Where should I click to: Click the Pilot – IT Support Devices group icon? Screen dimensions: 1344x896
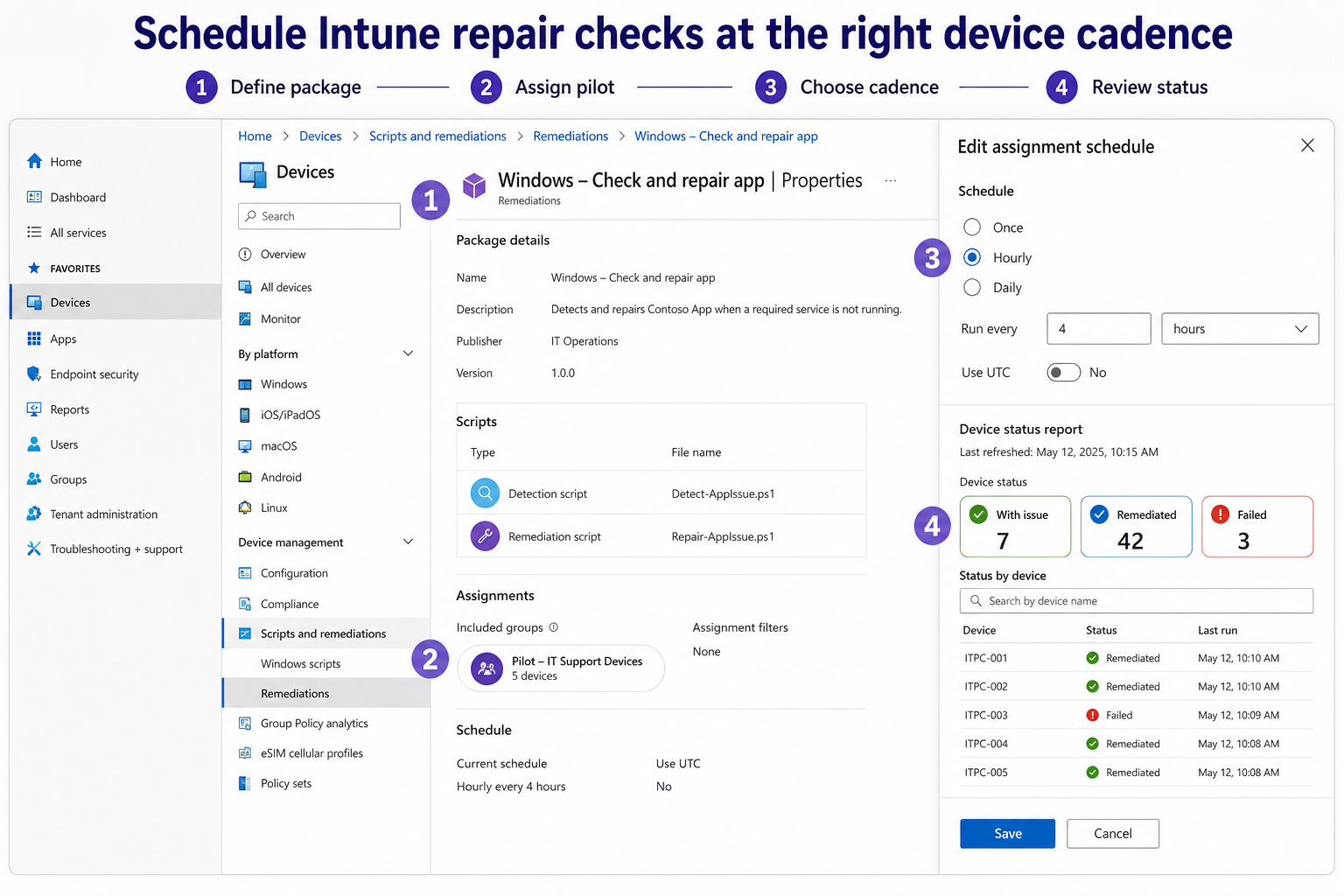(486, 668)
